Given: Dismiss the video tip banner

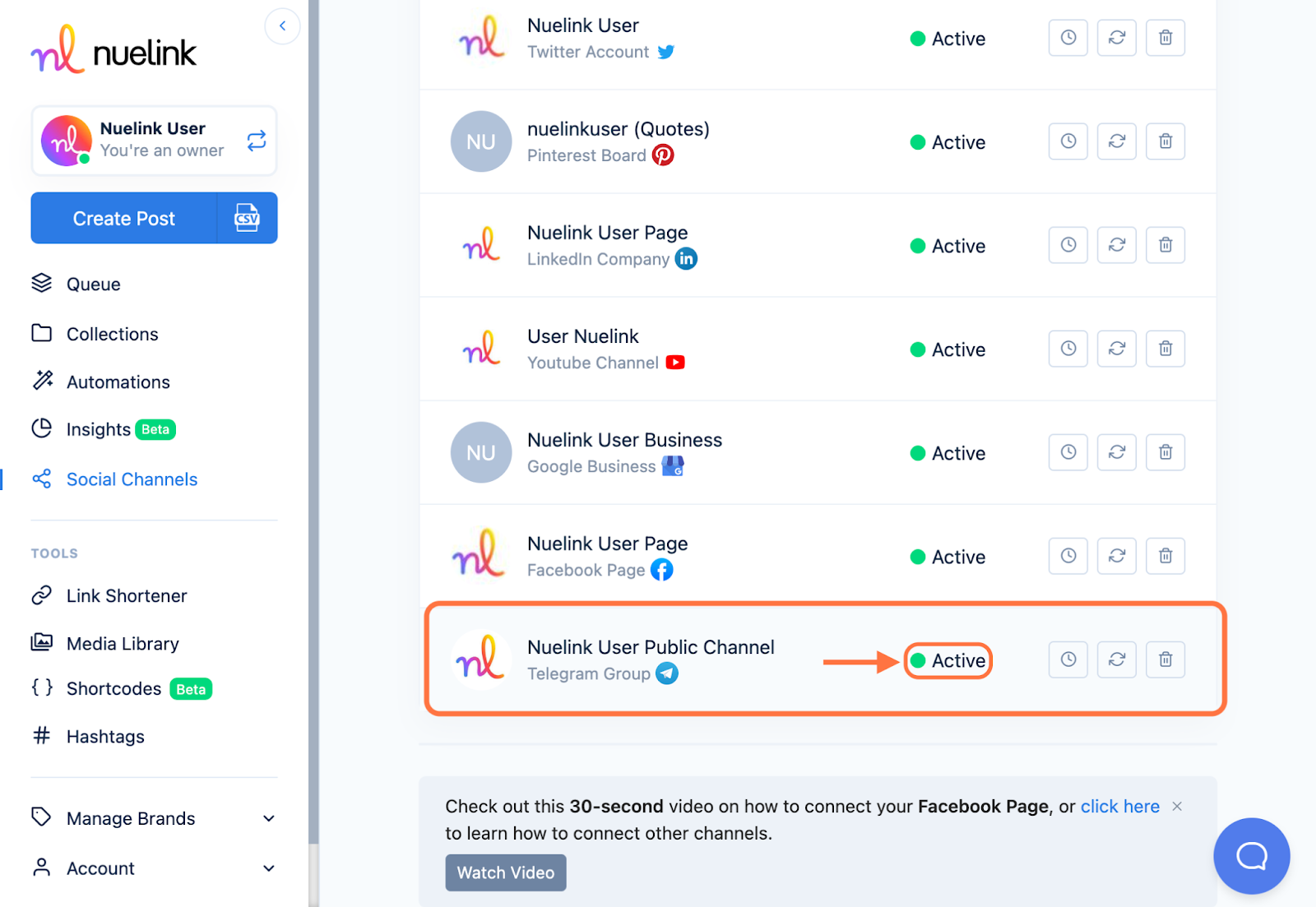Looking at the screenshot, I should click(1177, 806).
